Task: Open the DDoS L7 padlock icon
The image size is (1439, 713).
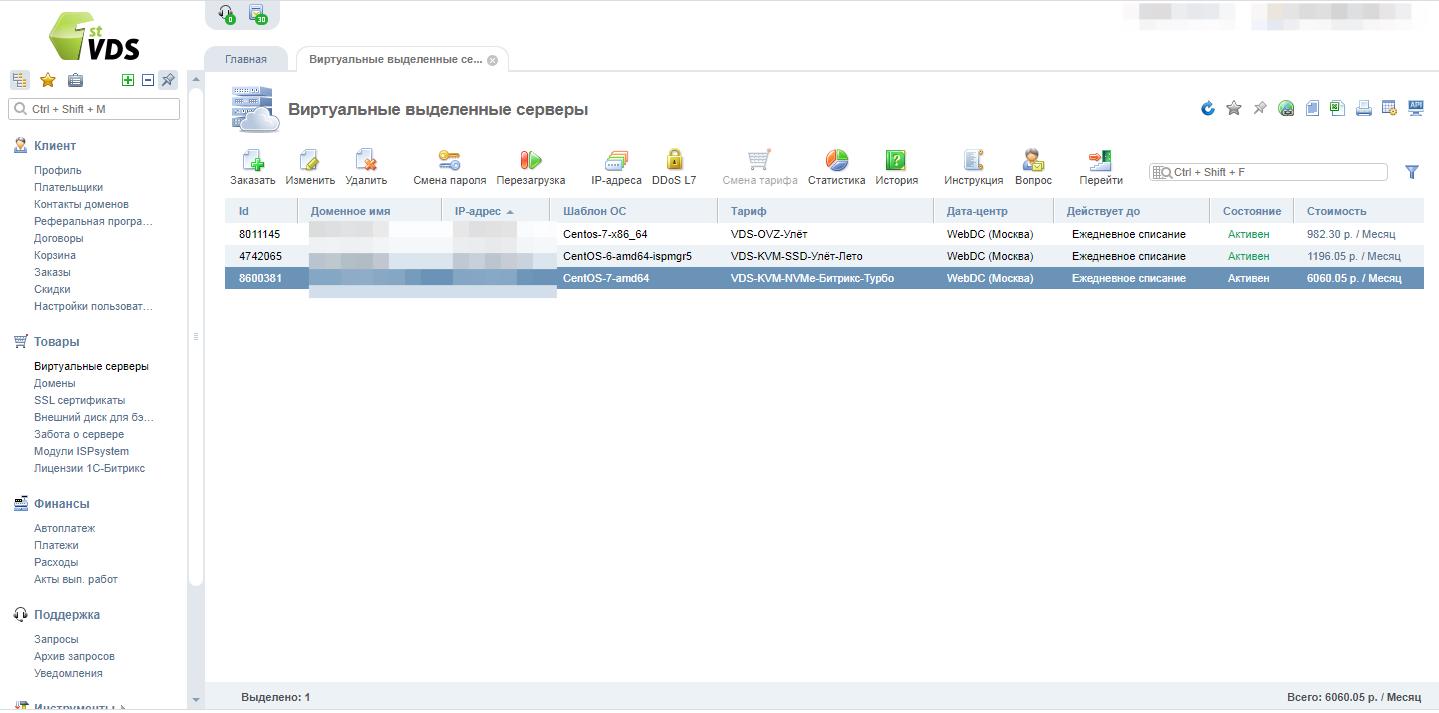Action: coord(673,161)
